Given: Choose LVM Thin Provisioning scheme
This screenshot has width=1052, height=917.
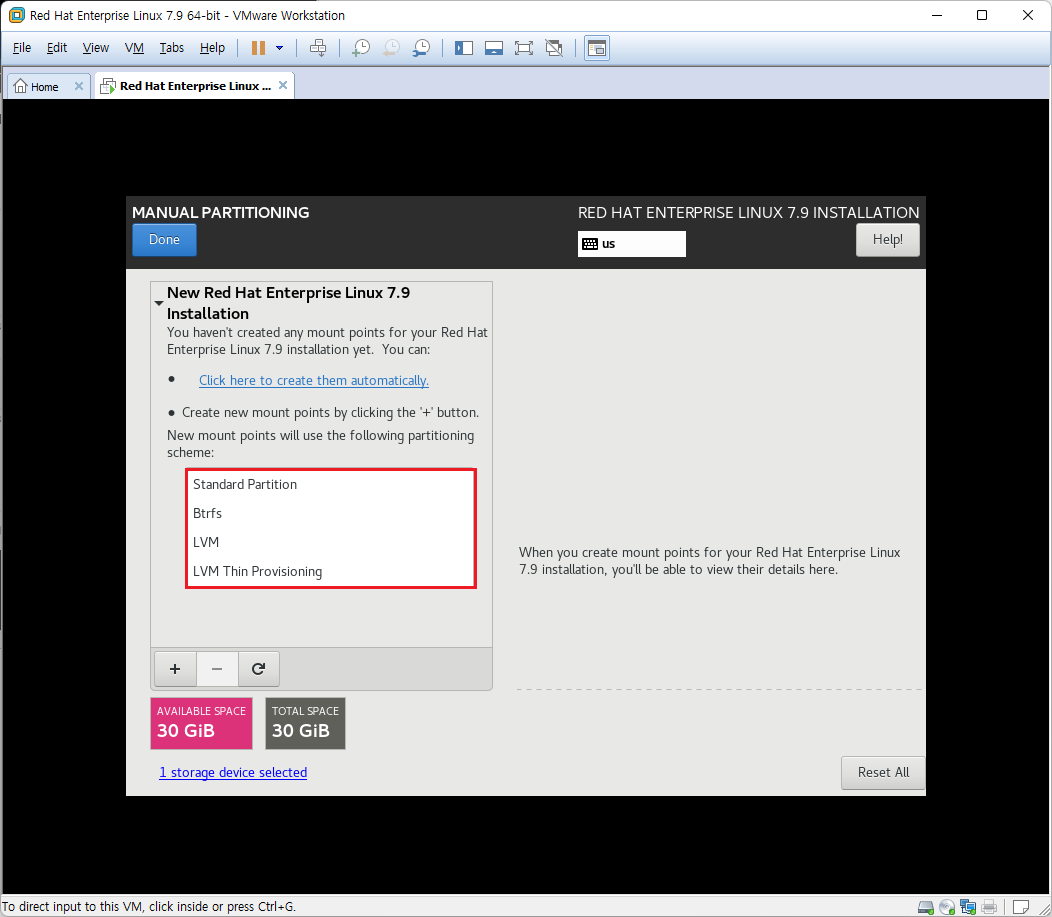Looking at the screenshot, I should [331, 572].
